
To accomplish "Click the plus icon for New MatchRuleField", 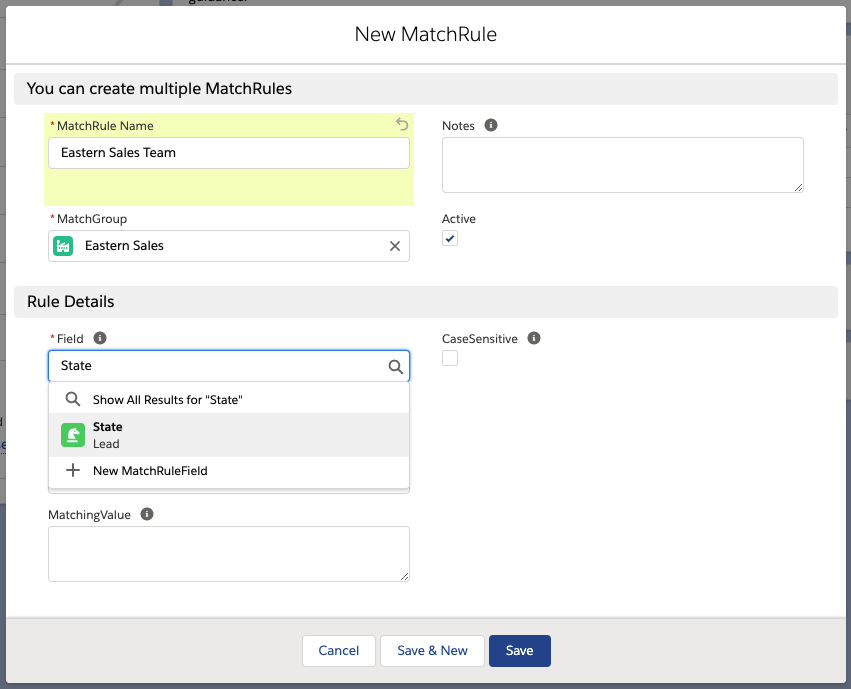I will (x=73, y=470).
